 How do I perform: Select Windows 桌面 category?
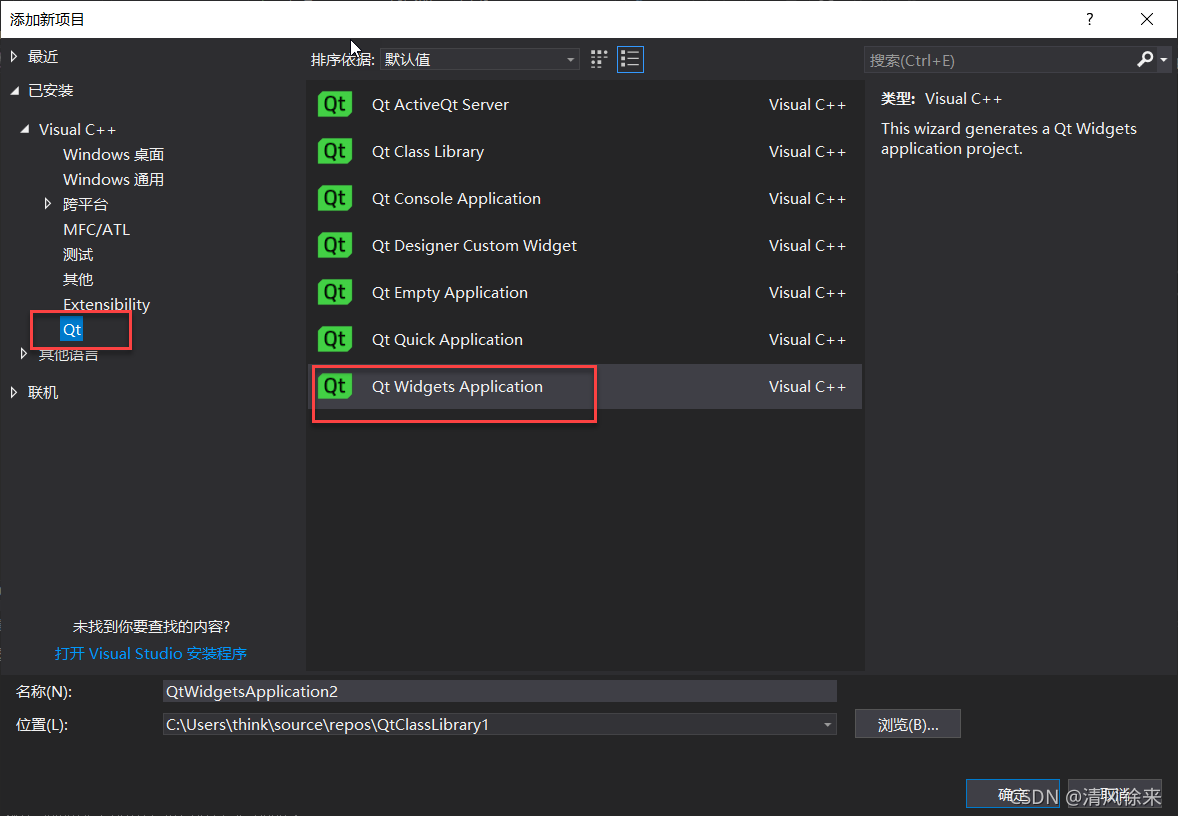point(113,154)
